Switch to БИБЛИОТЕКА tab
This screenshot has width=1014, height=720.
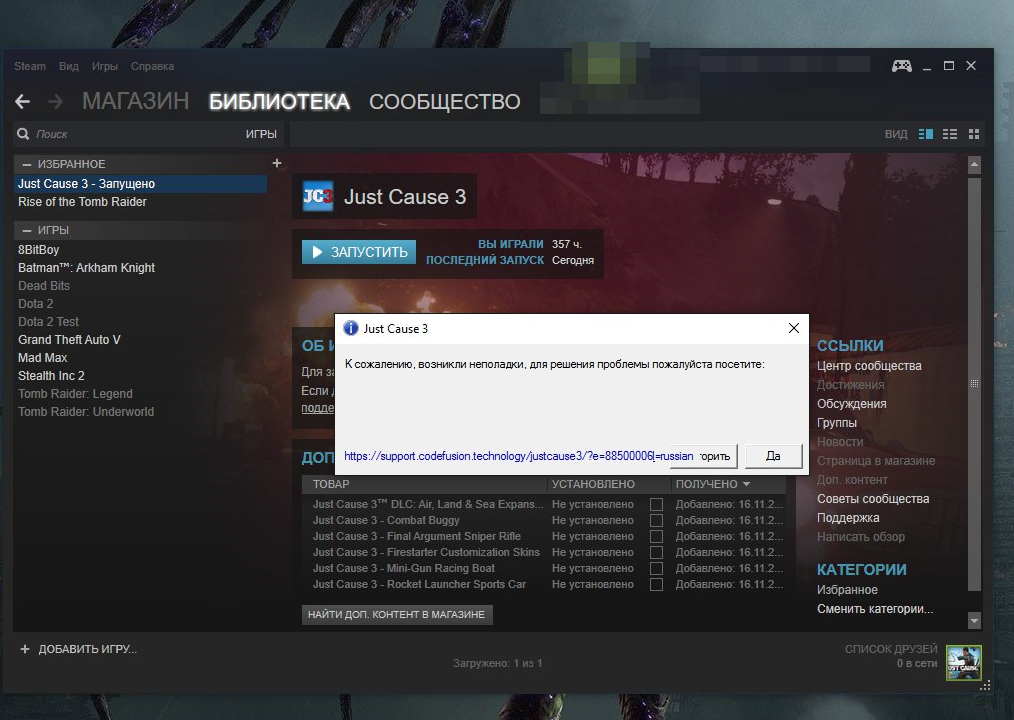pos(279,102)
